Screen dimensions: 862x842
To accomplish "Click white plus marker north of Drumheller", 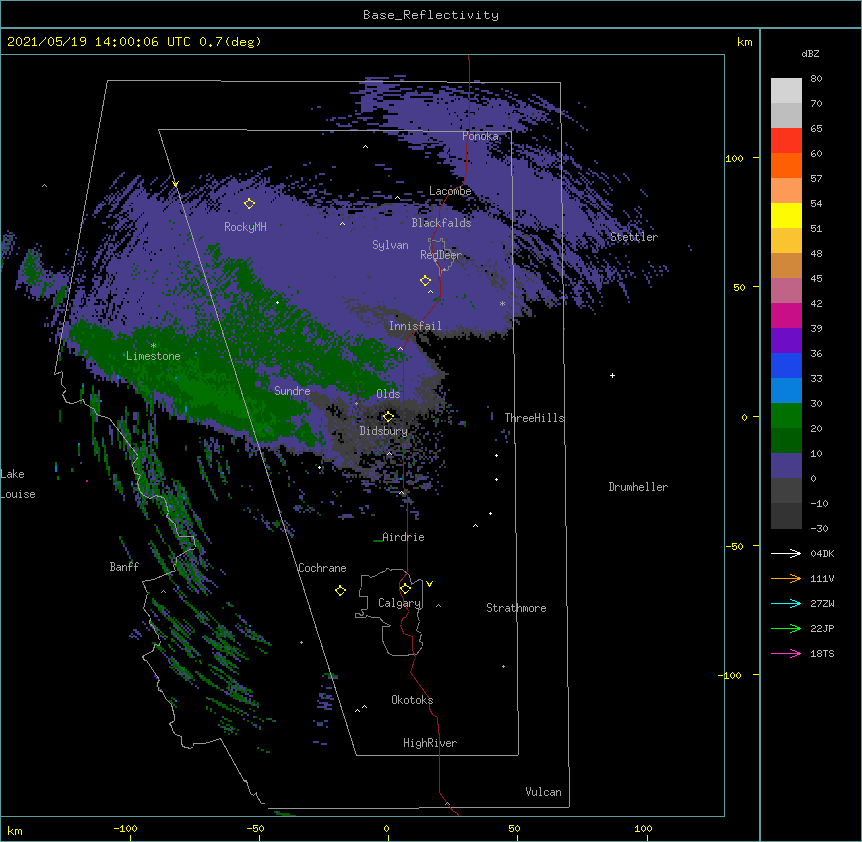I will (x=612, y=375).
